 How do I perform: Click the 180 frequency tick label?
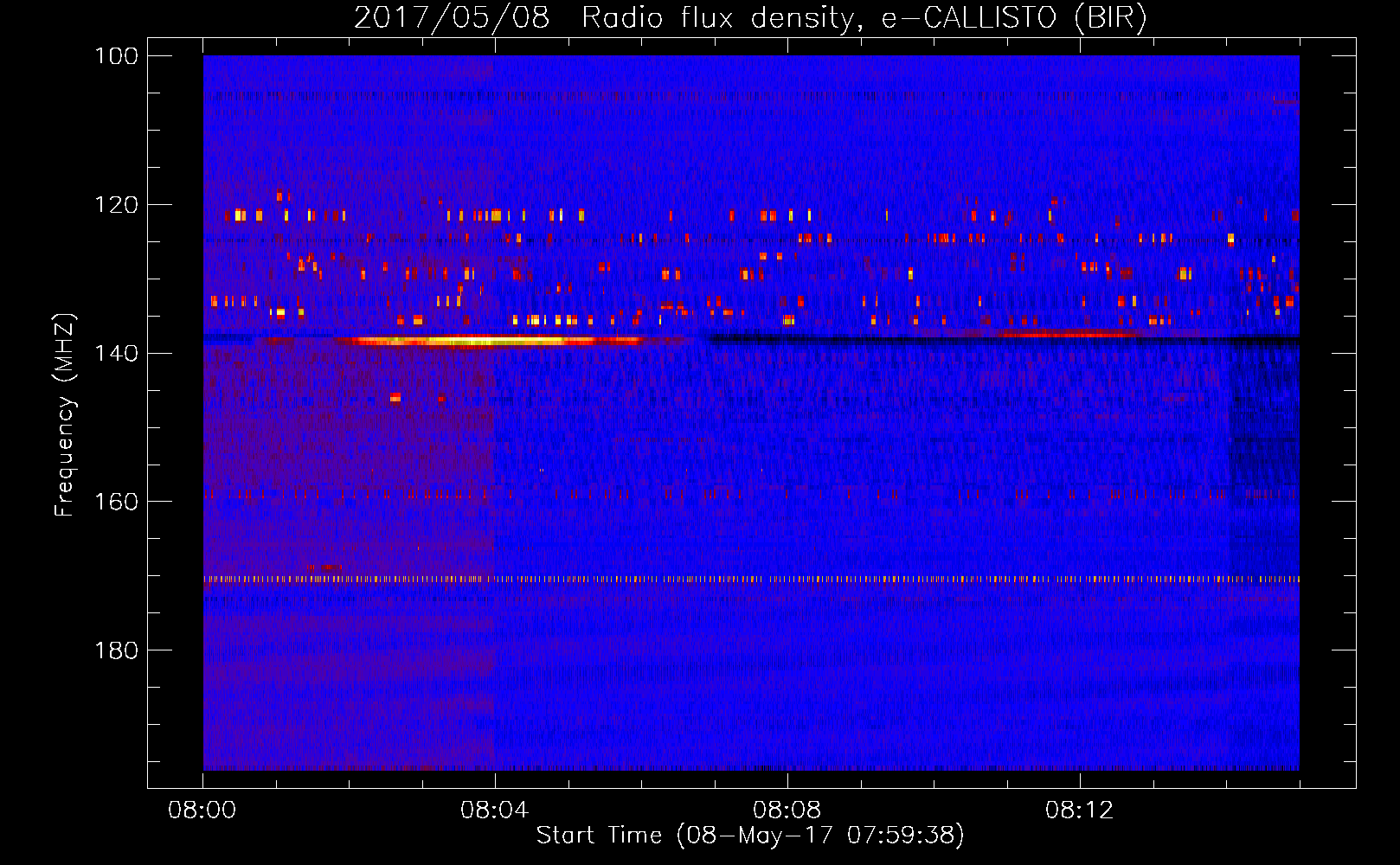click(118, 650)
